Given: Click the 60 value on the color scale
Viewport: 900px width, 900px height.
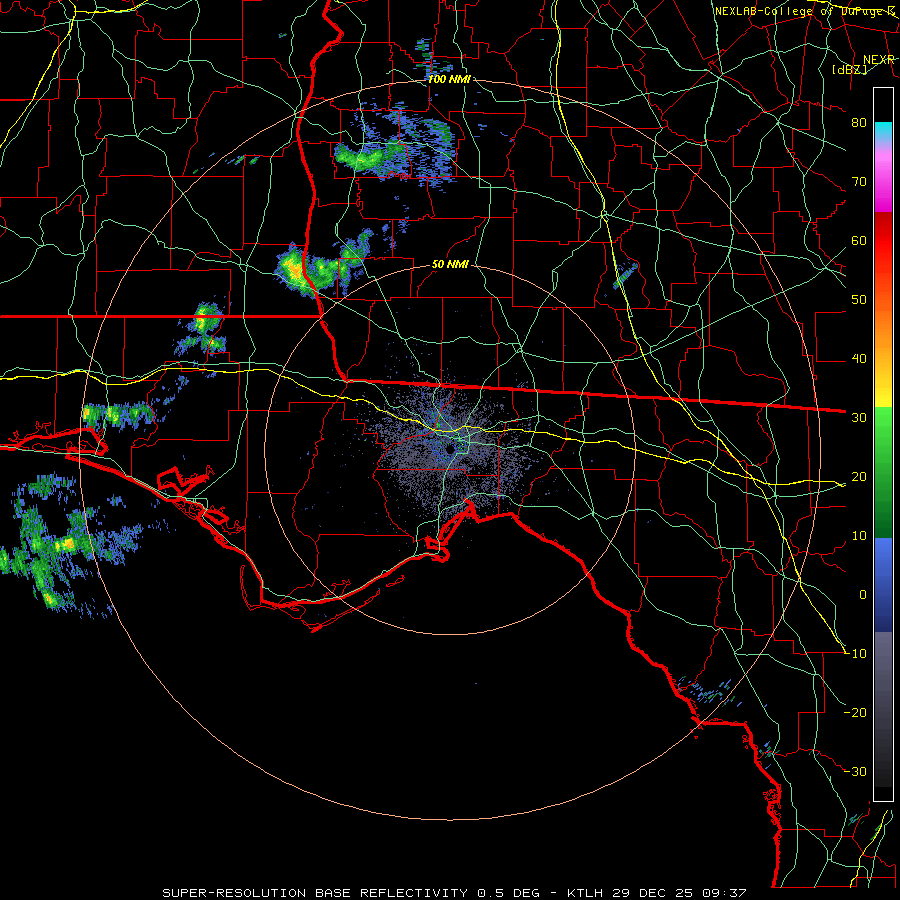Looking at the screenshot, I should click(x=859, y=241).
